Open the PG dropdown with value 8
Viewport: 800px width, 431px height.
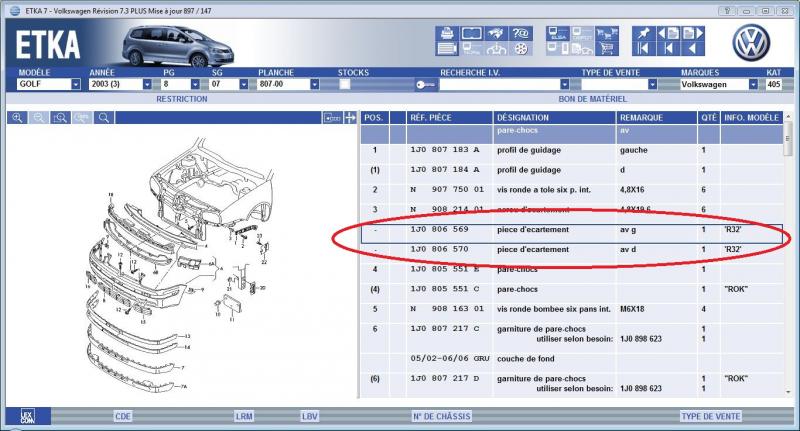click(x=195, y=84)
